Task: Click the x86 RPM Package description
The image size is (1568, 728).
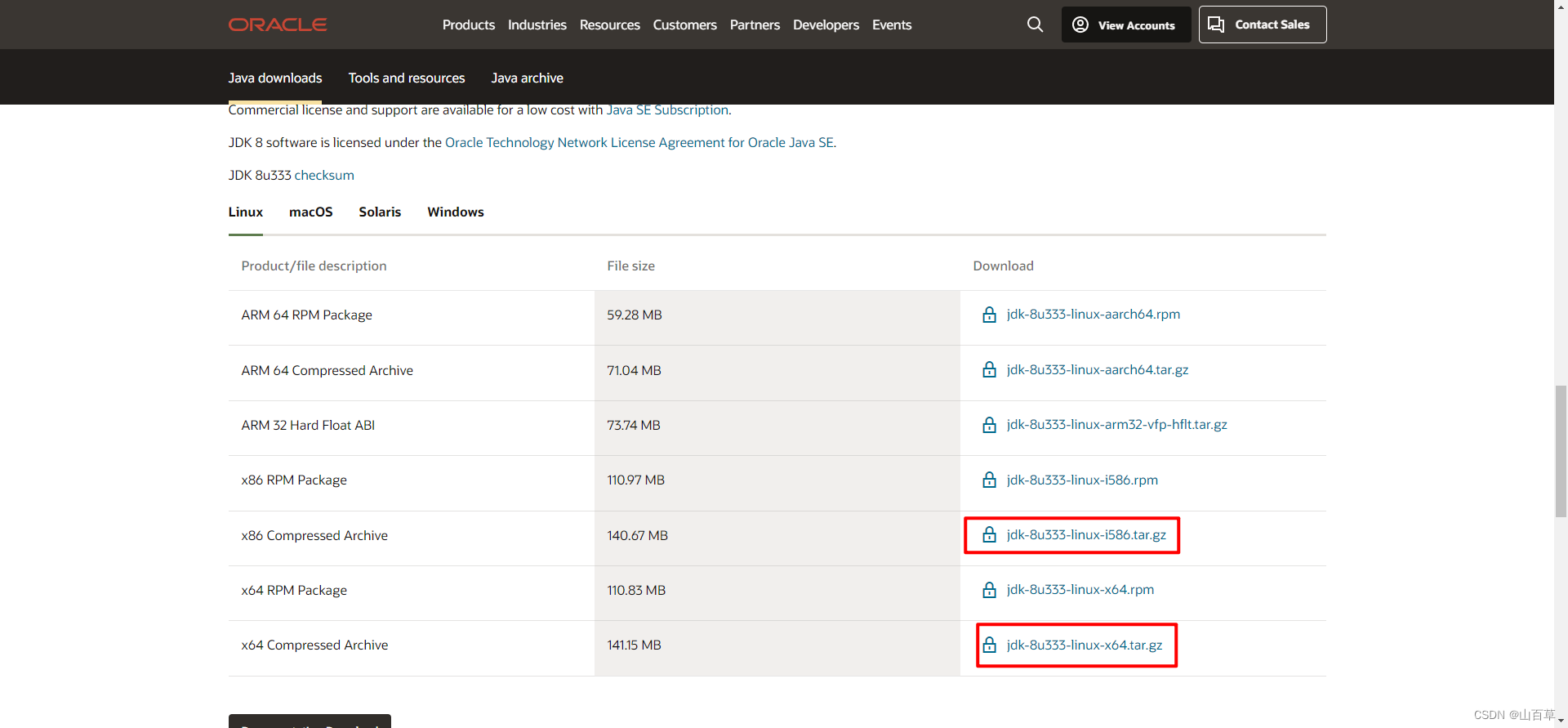Action: click(294, 480)
